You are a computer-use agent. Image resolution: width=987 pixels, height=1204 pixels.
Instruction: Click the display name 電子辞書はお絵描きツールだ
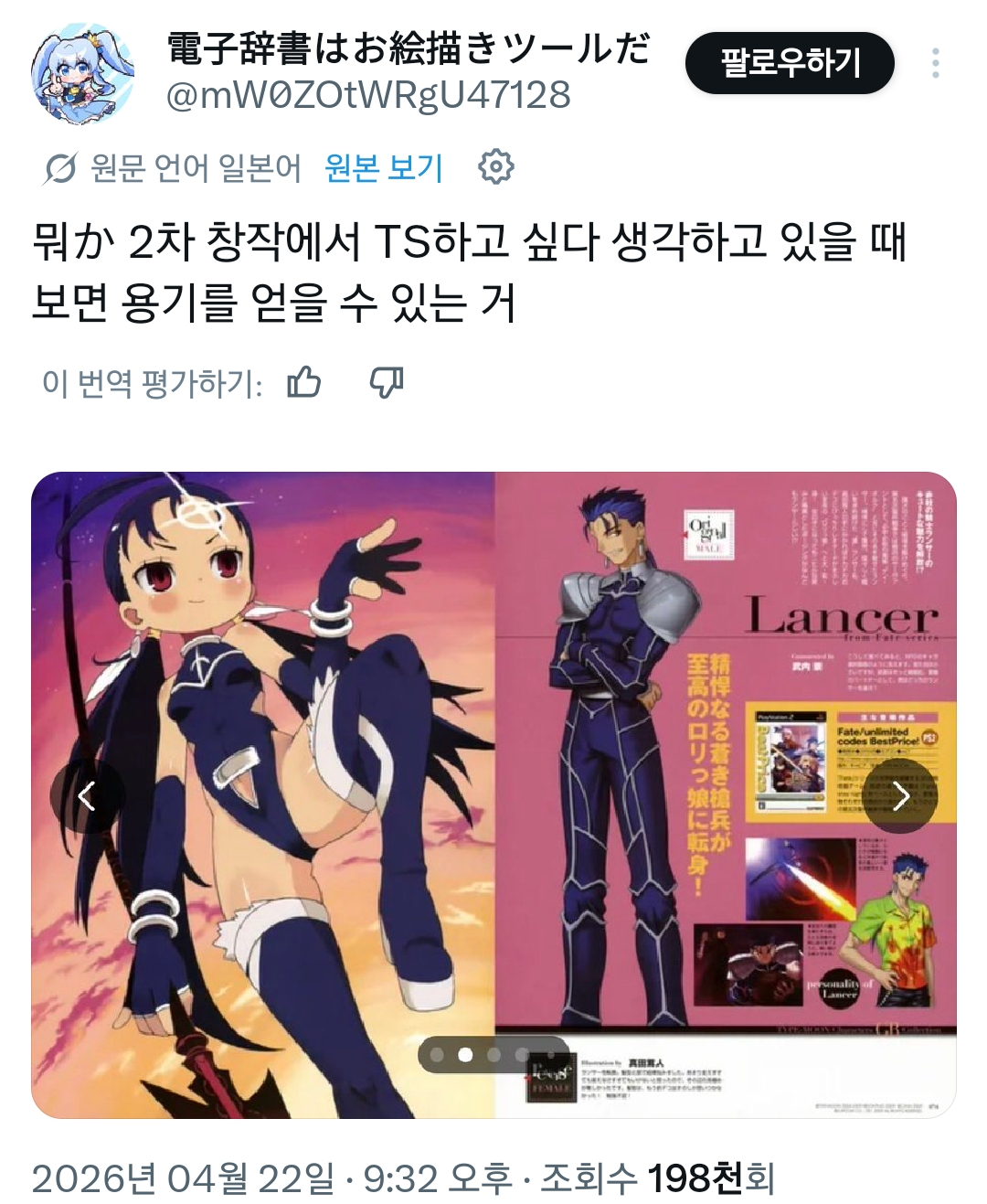click(409, 48)
